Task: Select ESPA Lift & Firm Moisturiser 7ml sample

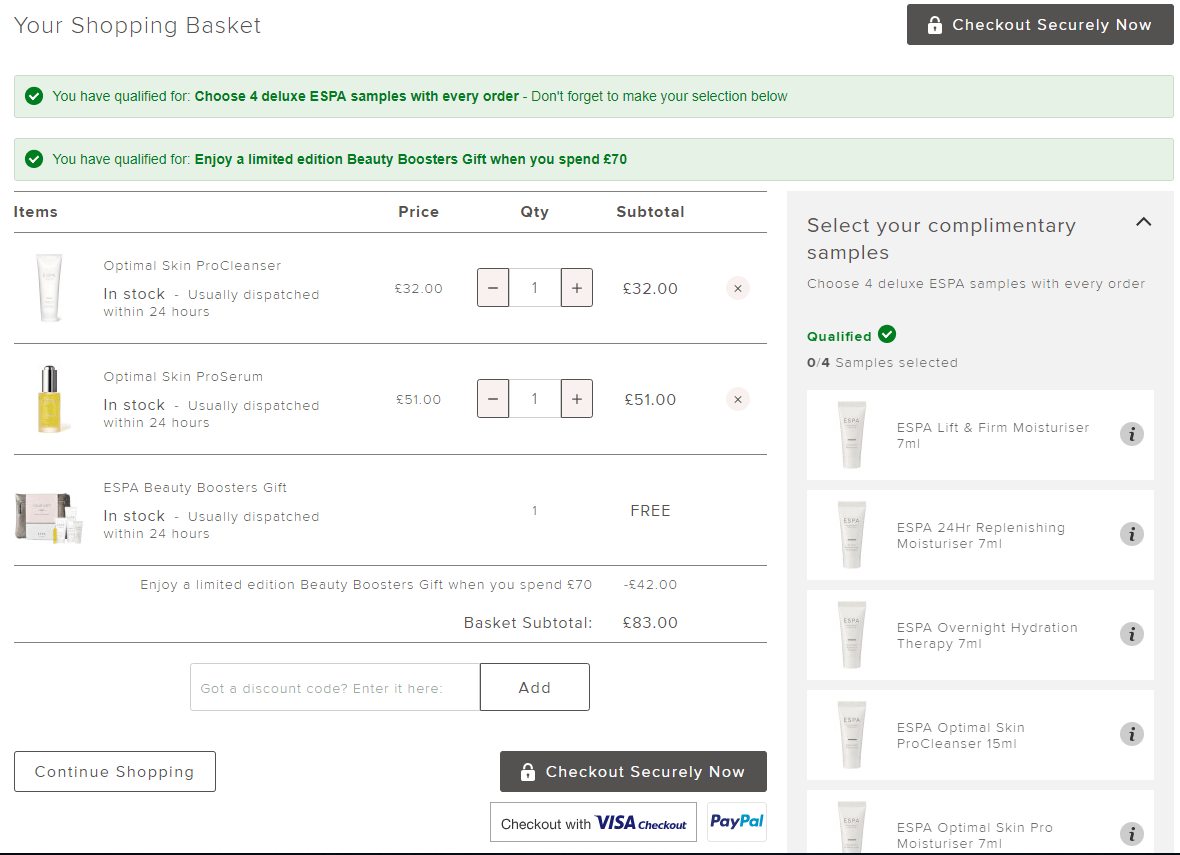Action: coord(980,435)
